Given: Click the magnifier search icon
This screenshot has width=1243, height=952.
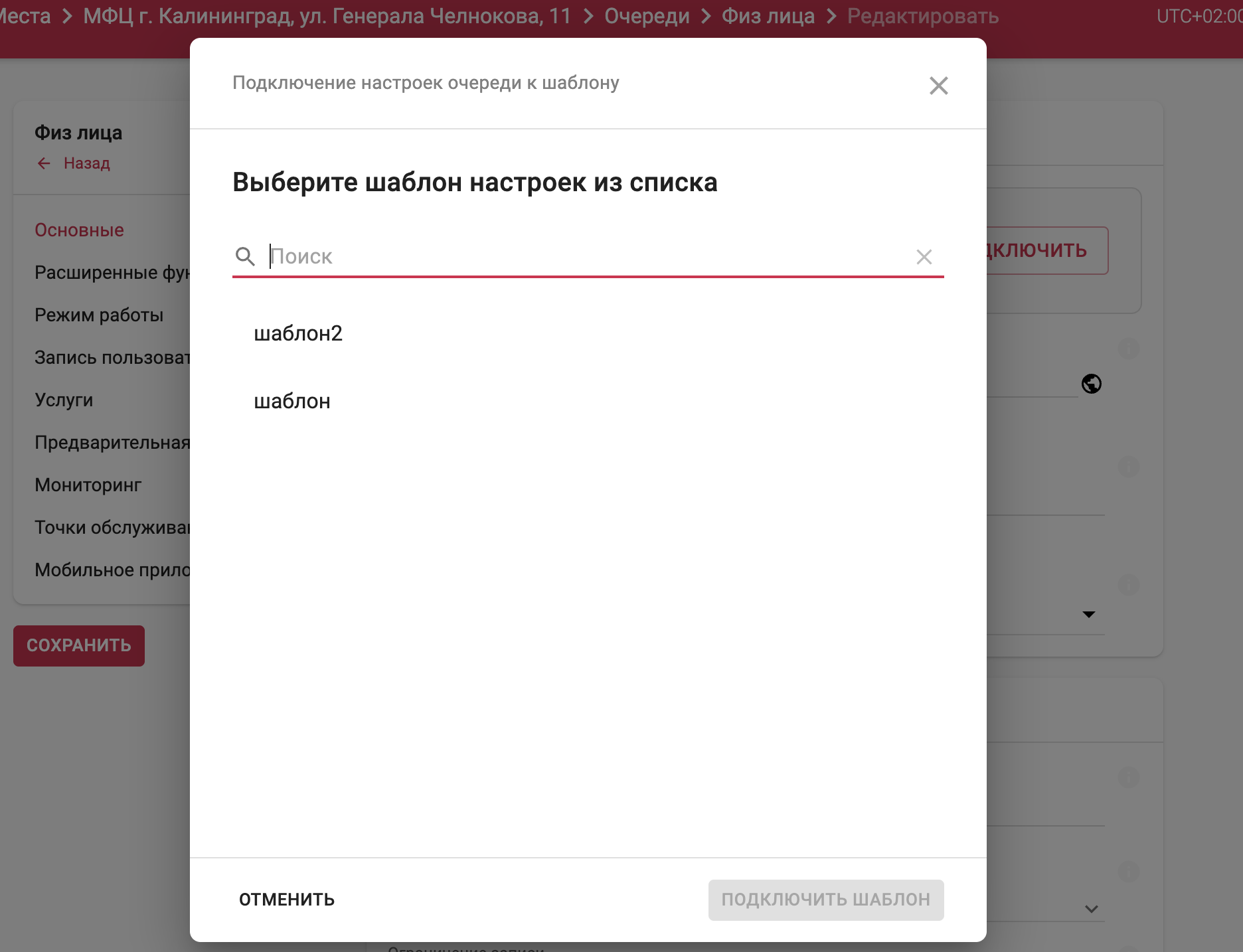Looking at the screenshot, I should [x=245, y=256].
